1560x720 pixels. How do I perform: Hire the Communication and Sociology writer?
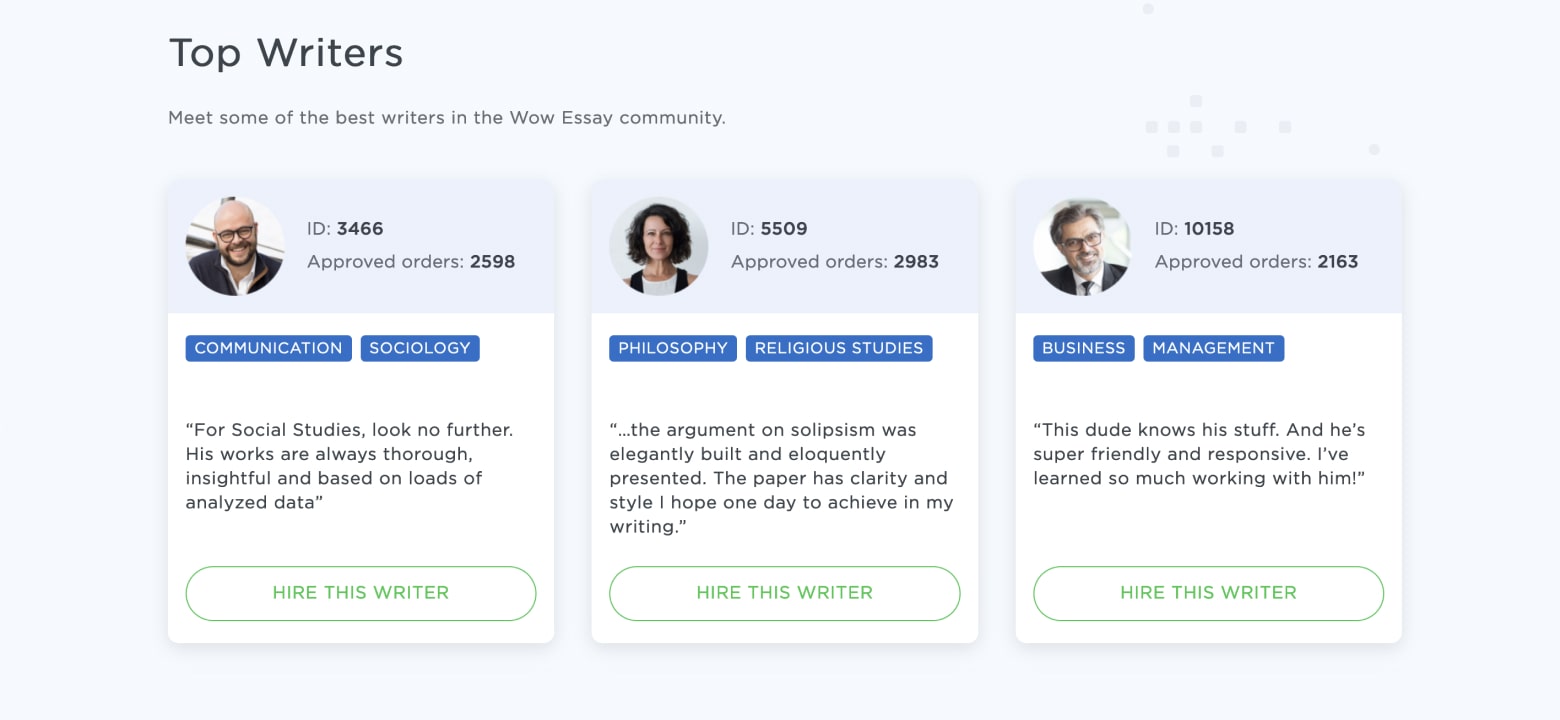361,593
